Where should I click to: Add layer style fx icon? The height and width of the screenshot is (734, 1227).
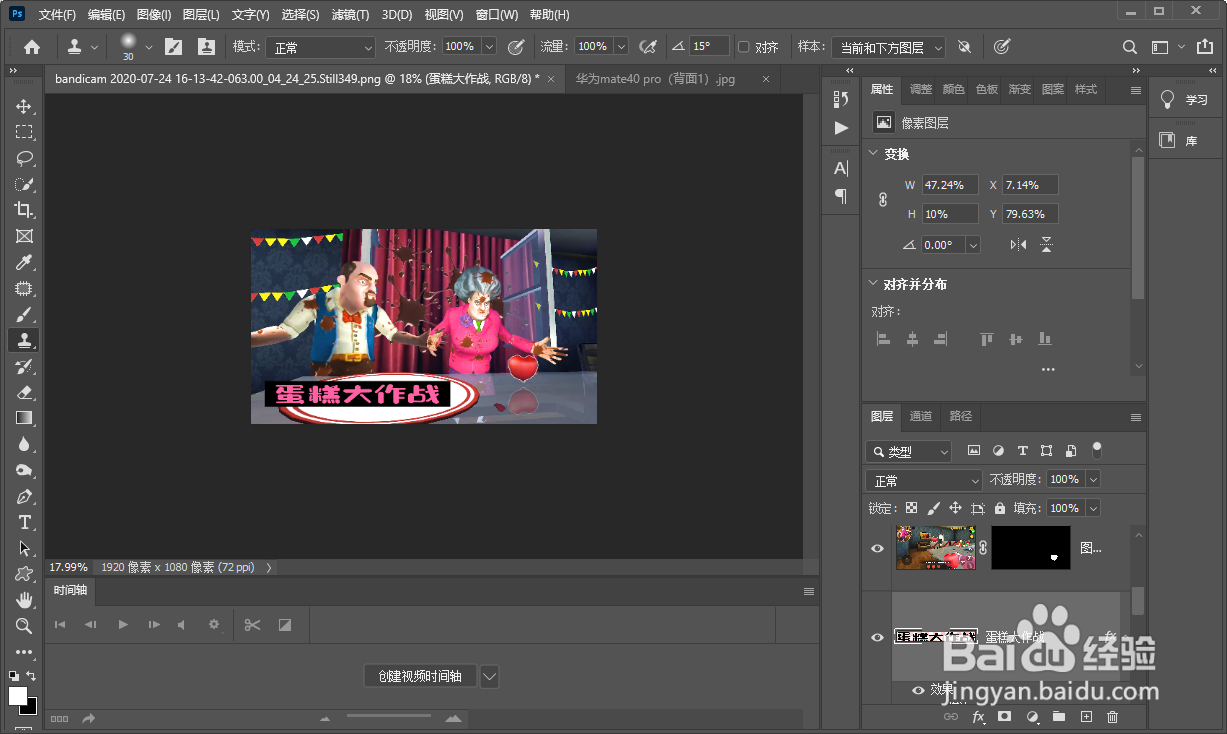(978, 717)
